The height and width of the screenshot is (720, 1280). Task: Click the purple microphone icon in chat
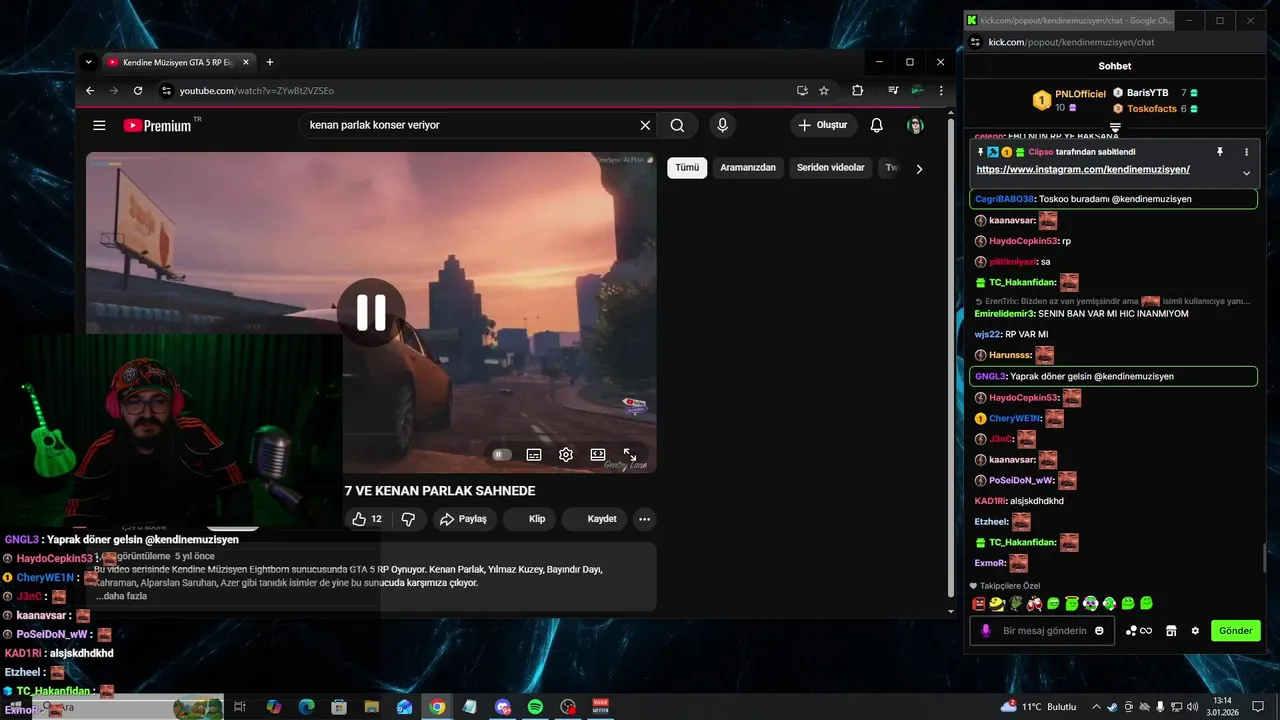pos(986,631)
